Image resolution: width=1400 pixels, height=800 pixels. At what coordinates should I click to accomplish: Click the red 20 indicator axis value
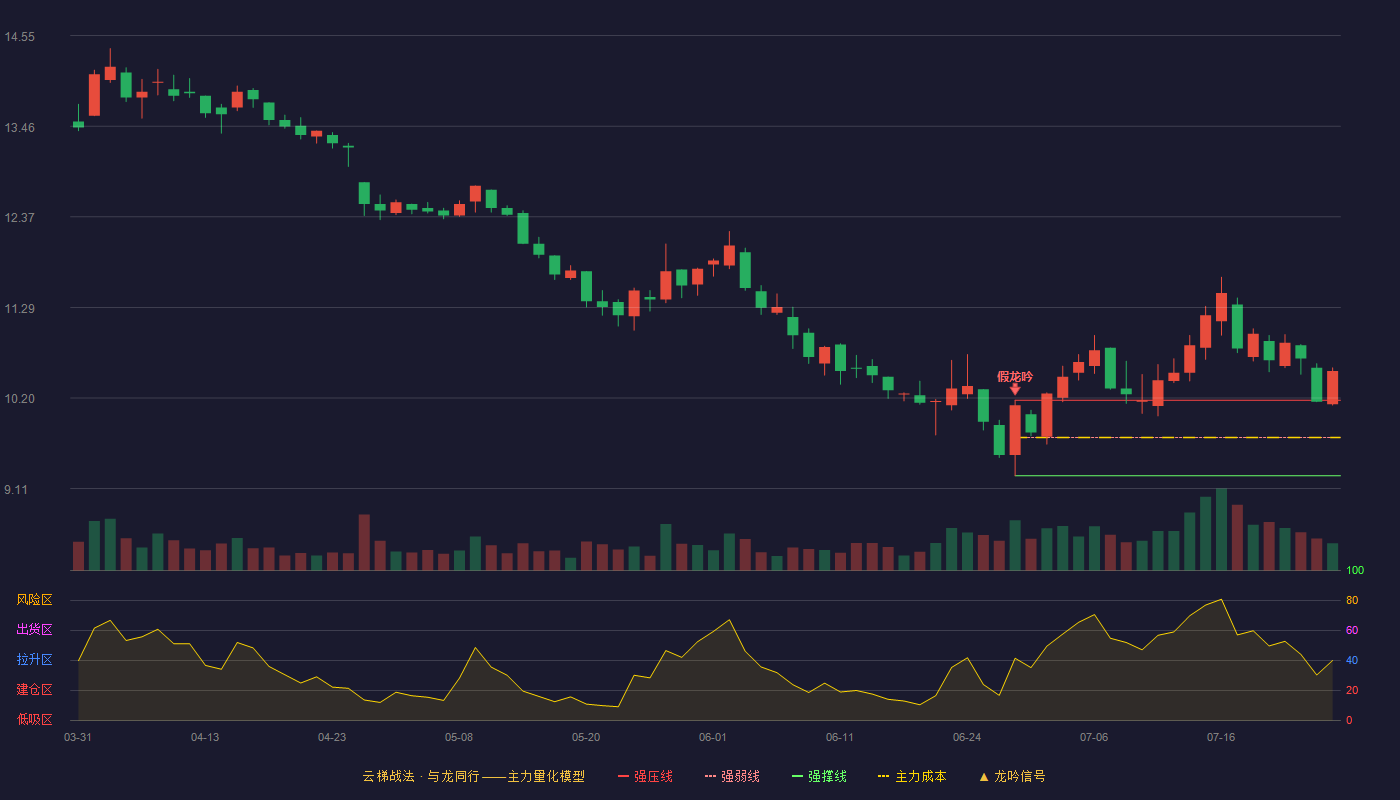1352,690
